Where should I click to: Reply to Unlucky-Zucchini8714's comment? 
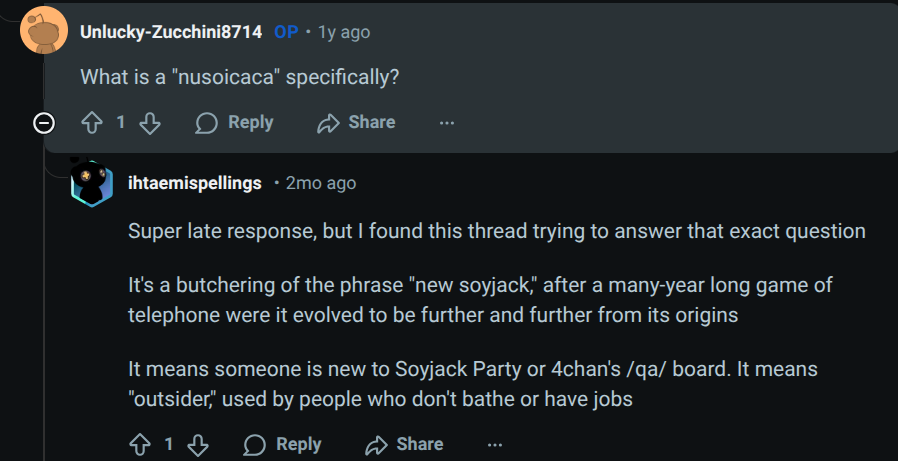(235, 123)
